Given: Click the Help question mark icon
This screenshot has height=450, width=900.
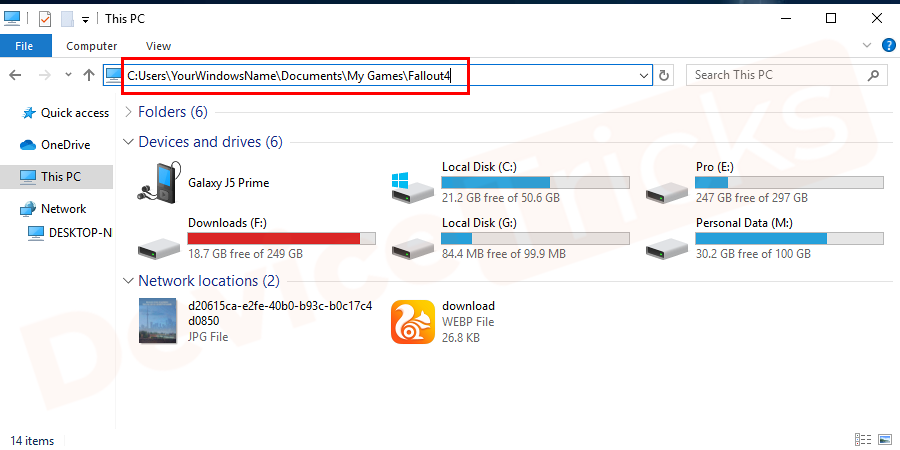Looking at the screenshot, I should 888,45.
